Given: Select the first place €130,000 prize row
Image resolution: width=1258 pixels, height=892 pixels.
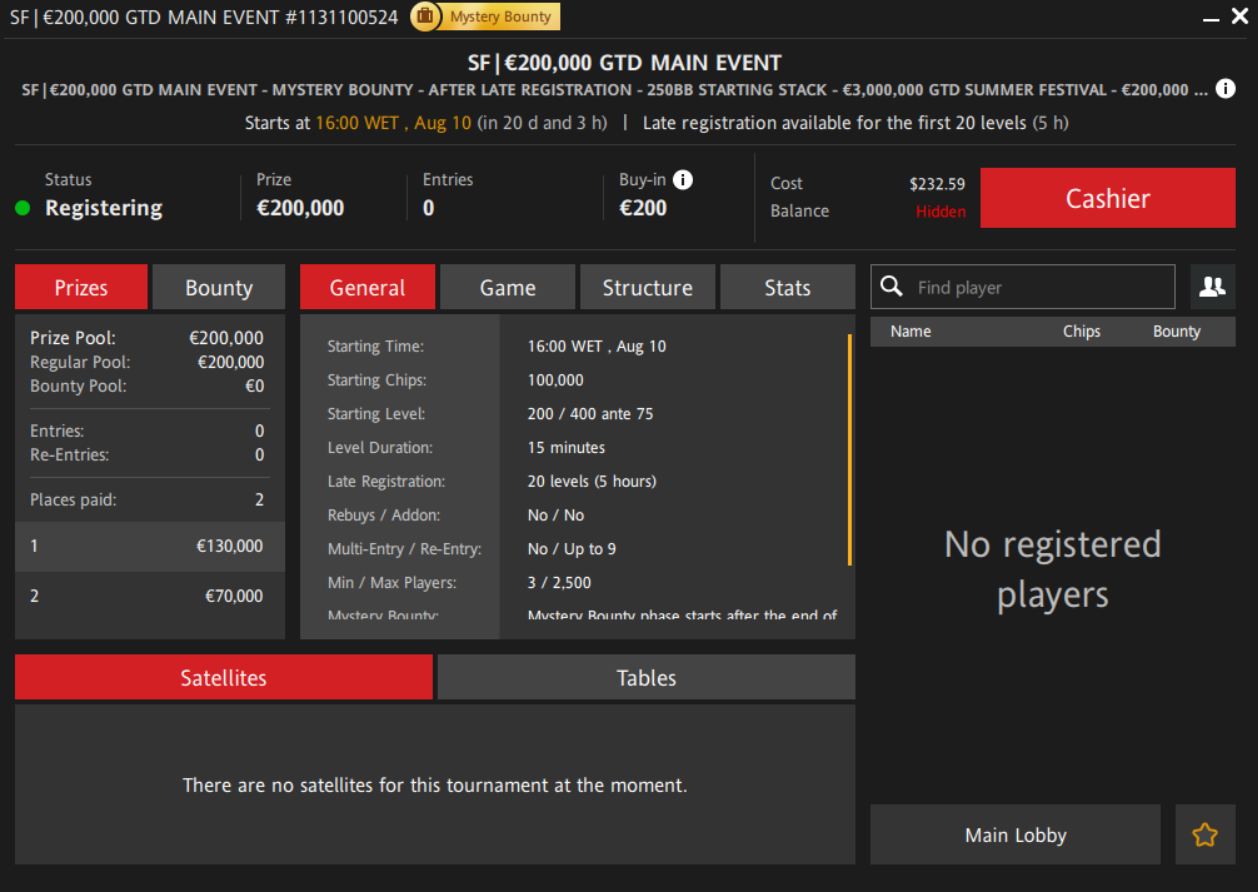Looking at the screenshot, I should [149, 546].
